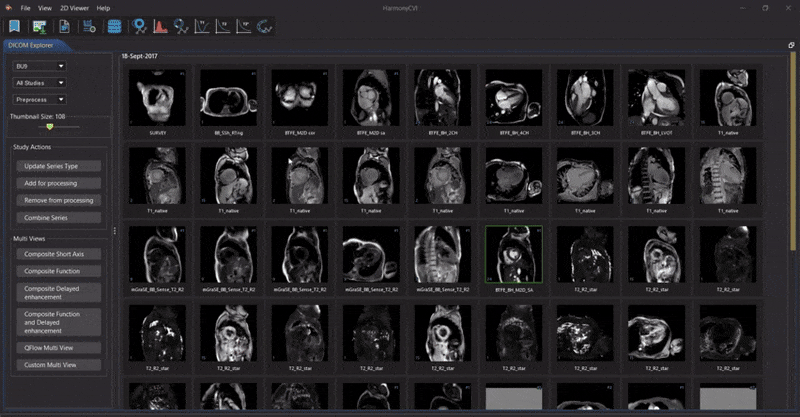Click the blue database stack icon
Viewport: 800px width, 417px height.
[x=114, y=27]
